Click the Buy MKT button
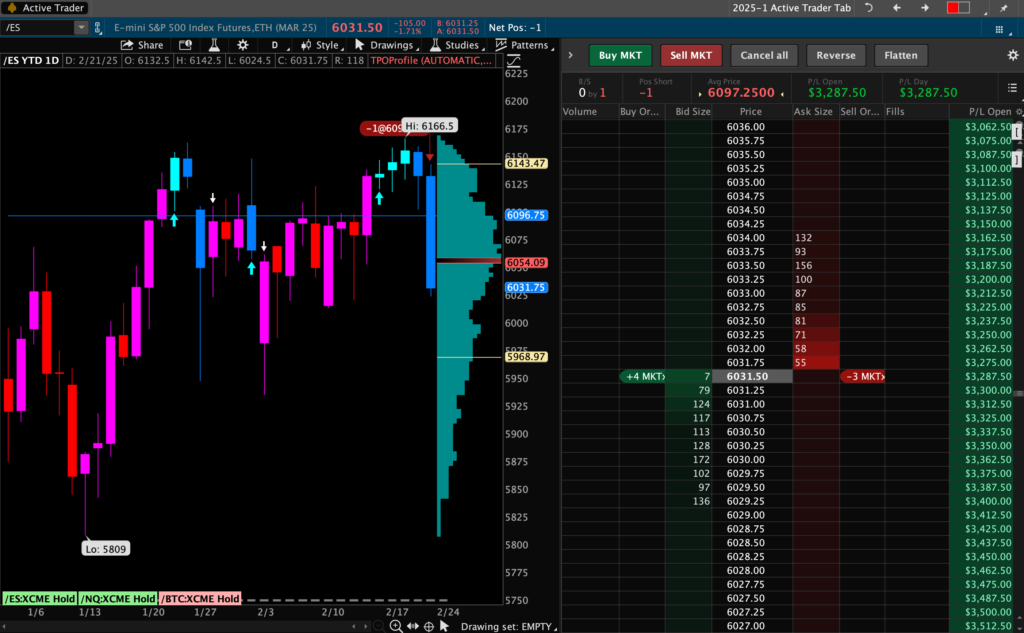1024x633 pixels. pos(620,55)
